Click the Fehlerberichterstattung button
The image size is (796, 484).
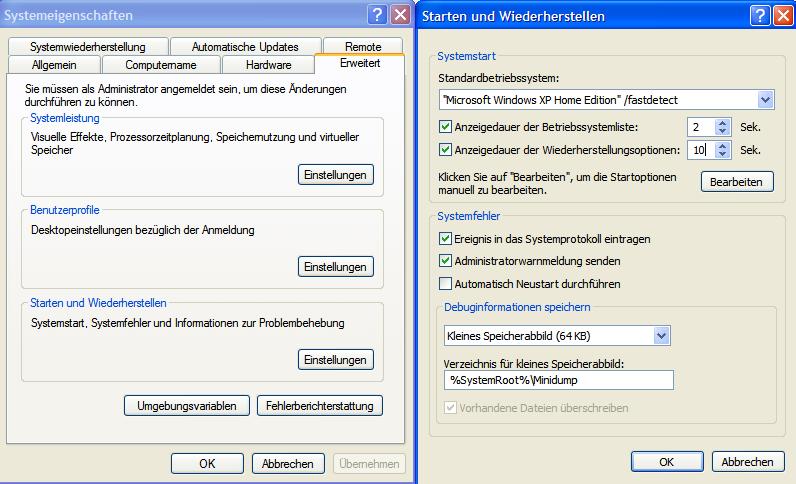(320, 406)
